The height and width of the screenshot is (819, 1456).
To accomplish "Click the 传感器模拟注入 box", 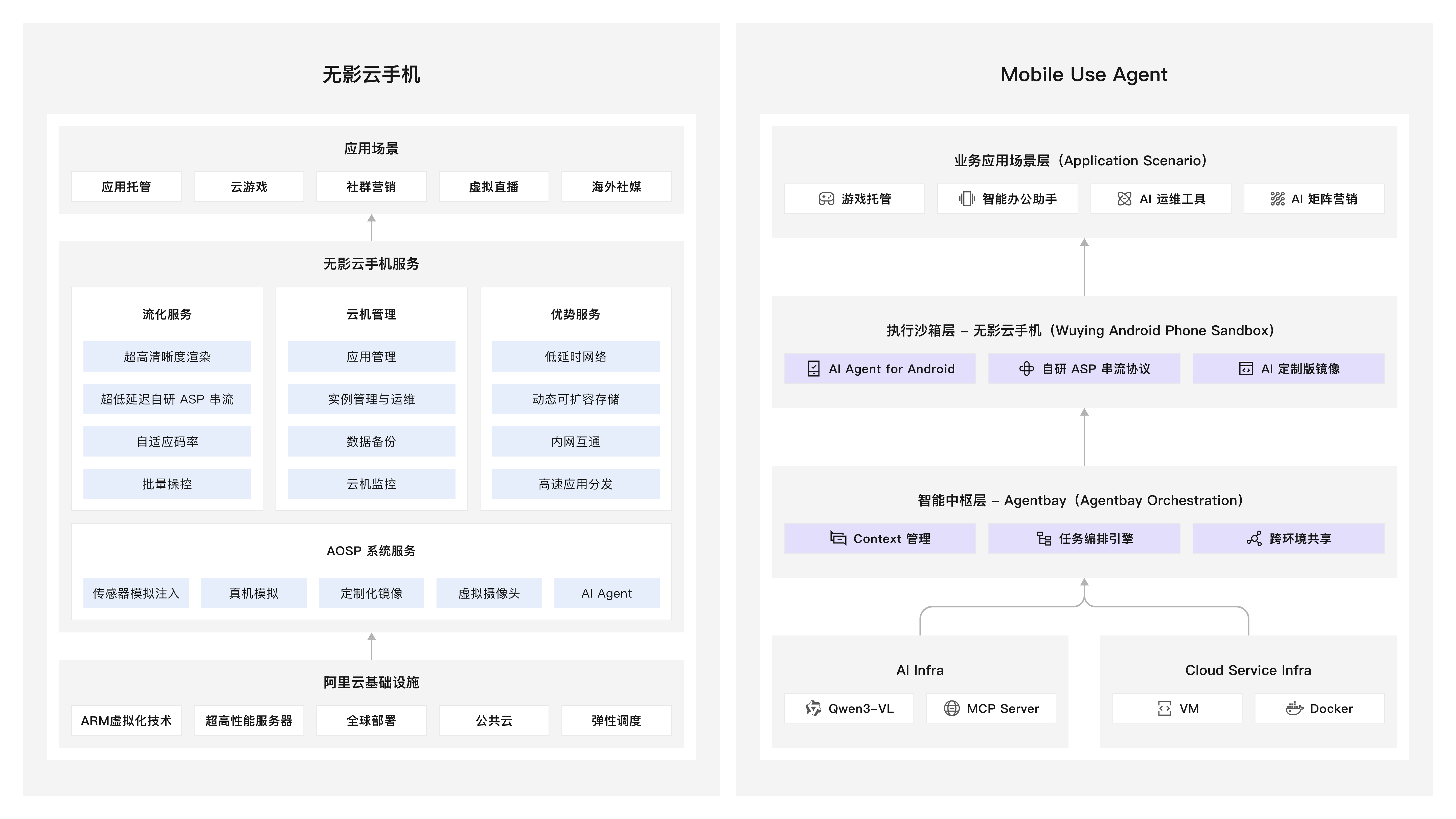I will coord(136,593).
